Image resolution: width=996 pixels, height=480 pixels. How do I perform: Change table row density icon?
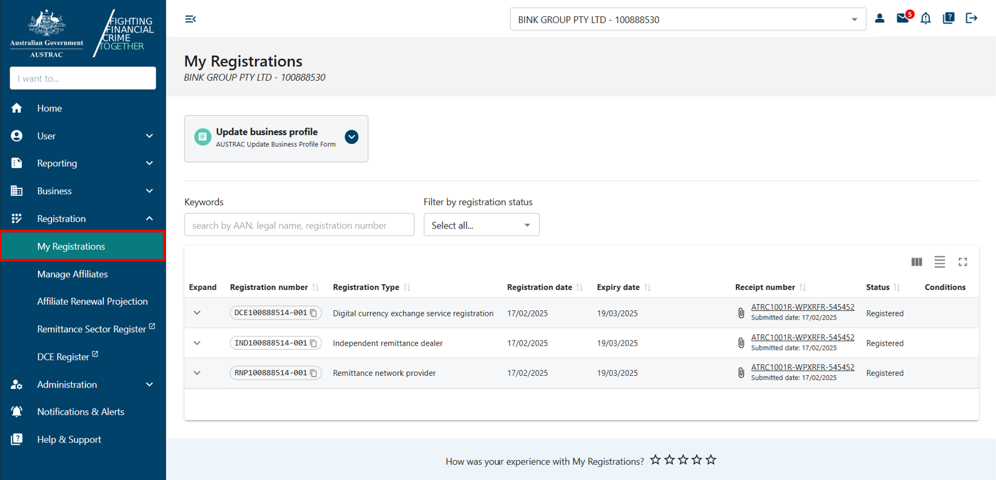(940, 262)
